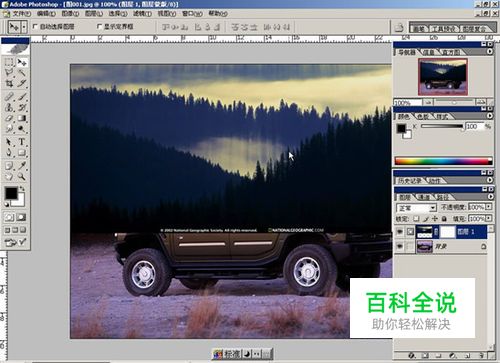Screen dimensions: 500x363
Task: Select the Brush tool
Action: [22, 97]
